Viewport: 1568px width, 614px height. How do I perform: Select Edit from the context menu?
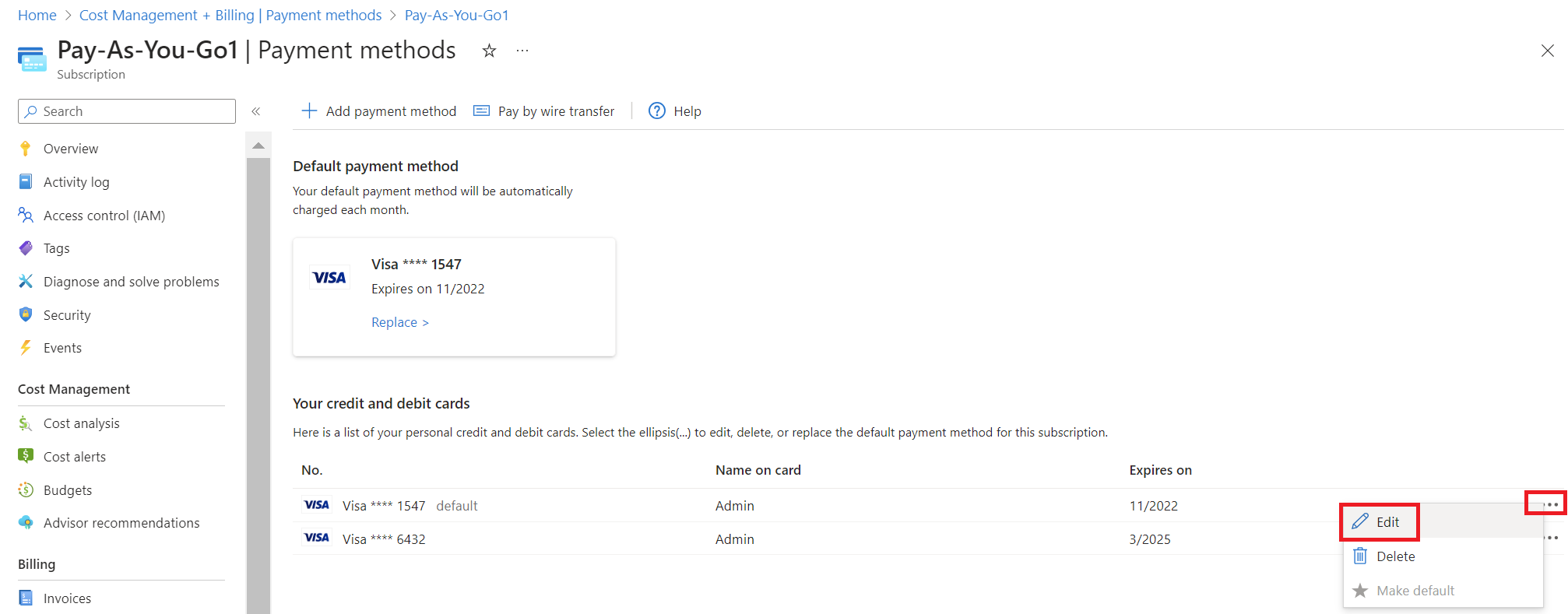pyautogui.click(x=1379, y=522)
